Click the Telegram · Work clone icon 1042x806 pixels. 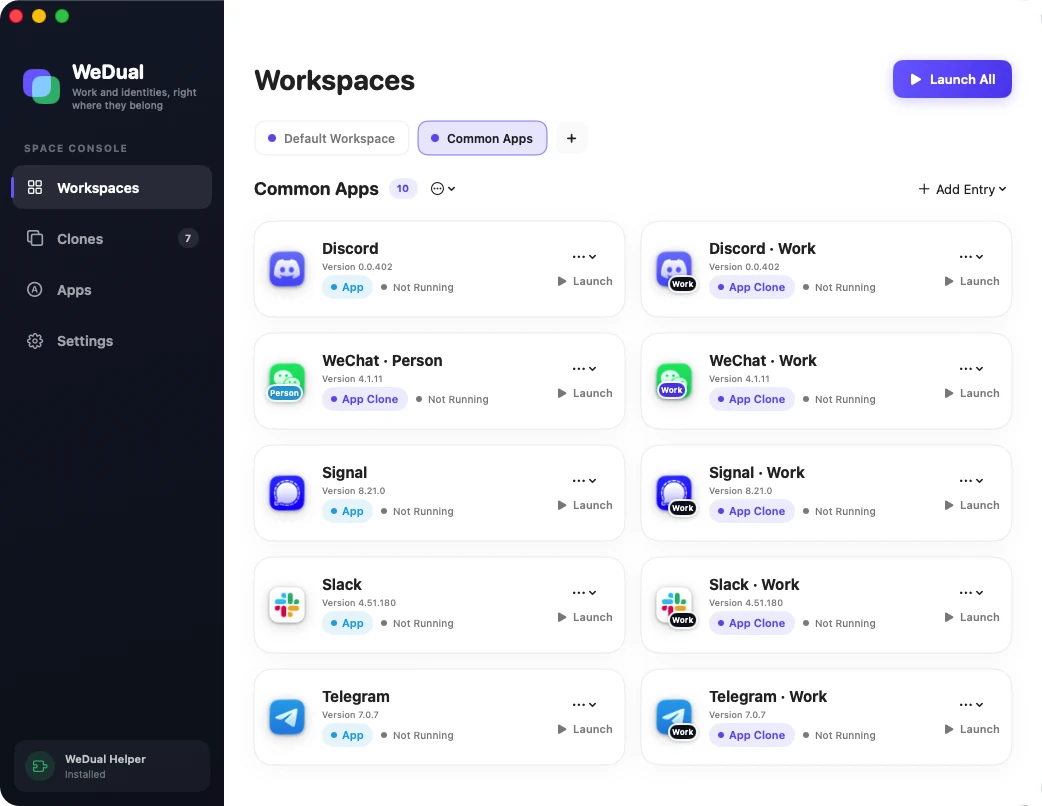coord(675,718)
